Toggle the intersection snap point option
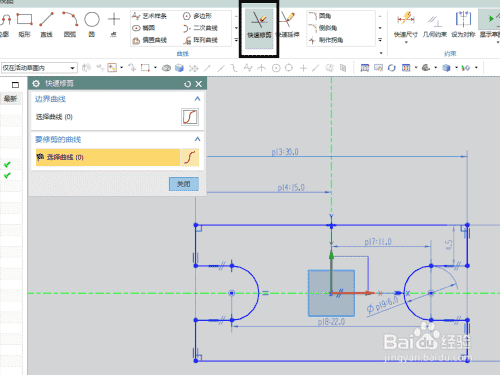Viewport: 500px width, 375px height. coord(262,68)
